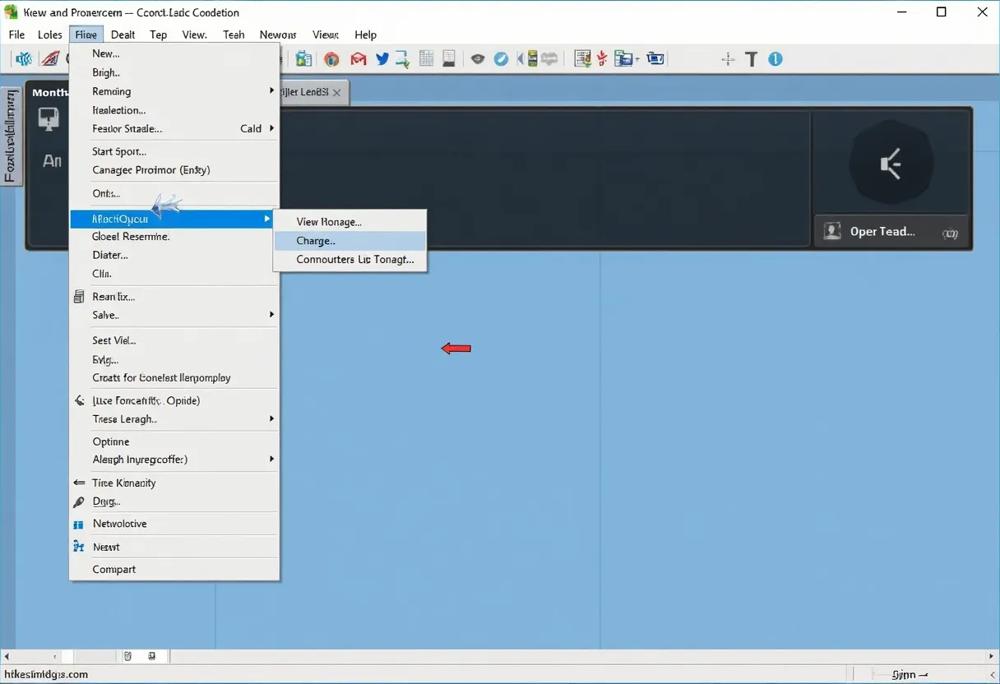The image size is (1000, 684).
Task: Click the horizontal scrollbar right arrow
Action: (991, 656)
